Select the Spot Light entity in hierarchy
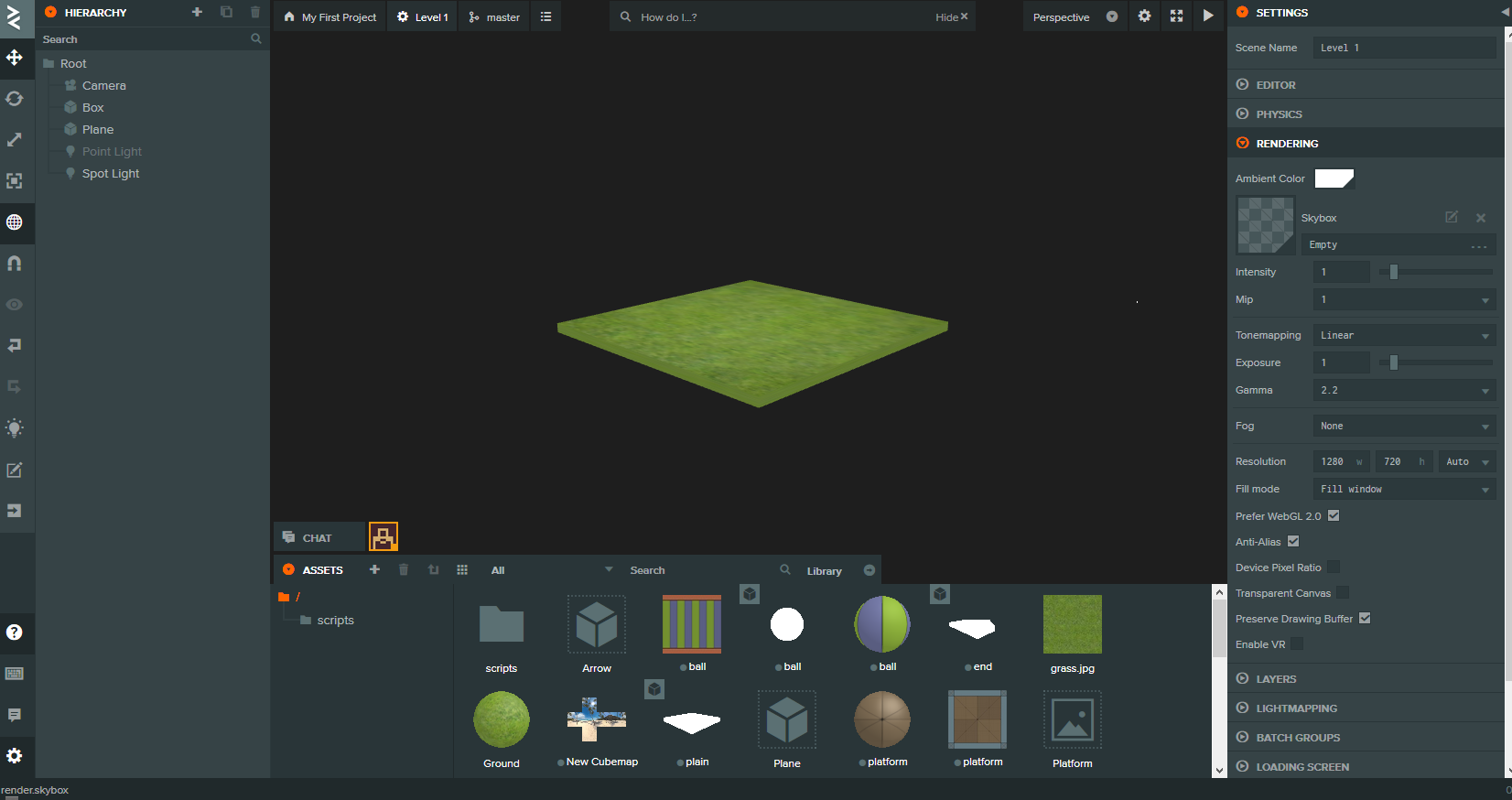 111,173
